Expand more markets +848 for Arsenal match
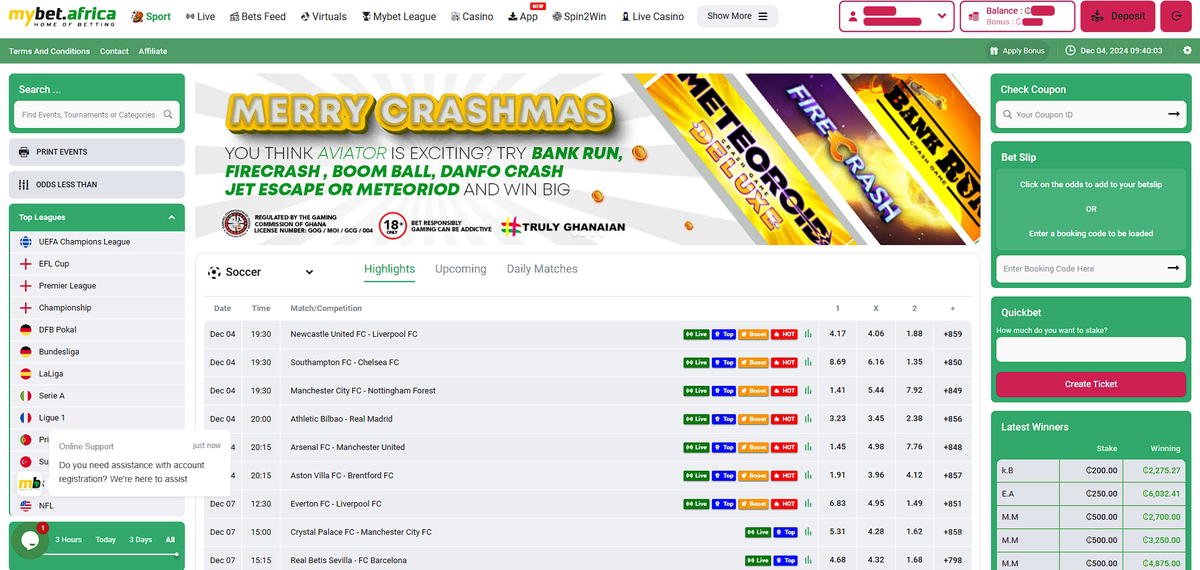The width and height of the screenshot is (1200, 570). pos(952,447)
